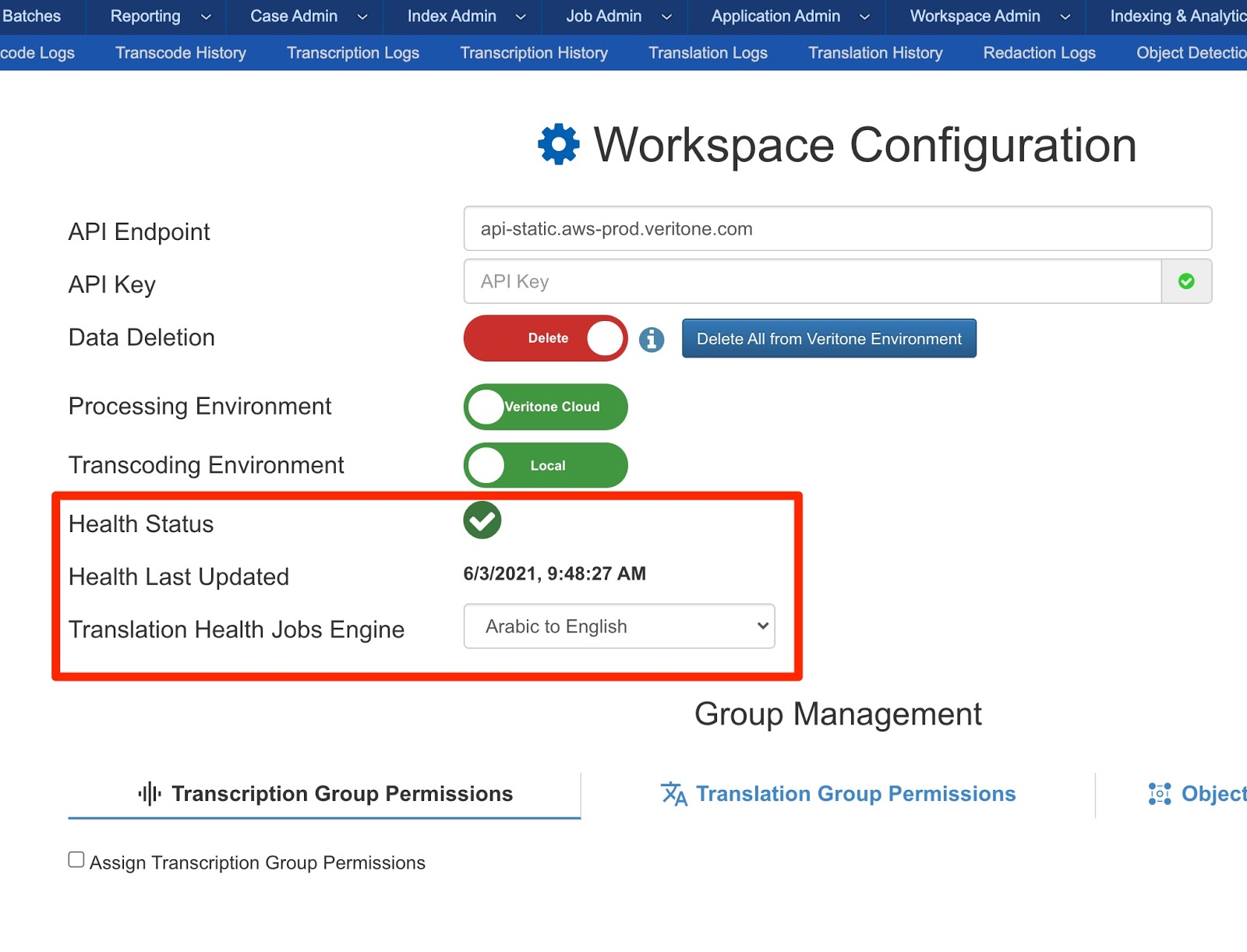The image size is (1247, 952).
Task: Open the Transcription Logs tab
Action: point(352,53)
